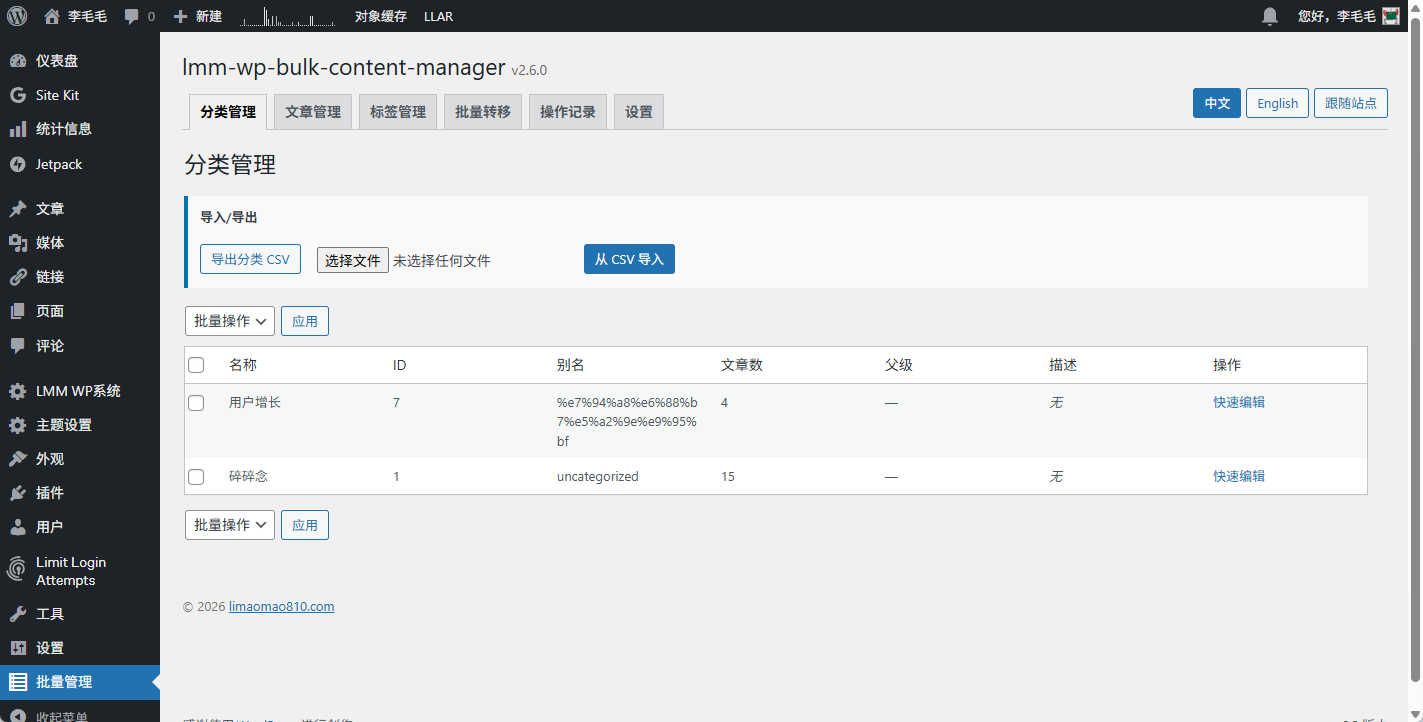Open the Jetpack sidebar icon

(17, 164)
